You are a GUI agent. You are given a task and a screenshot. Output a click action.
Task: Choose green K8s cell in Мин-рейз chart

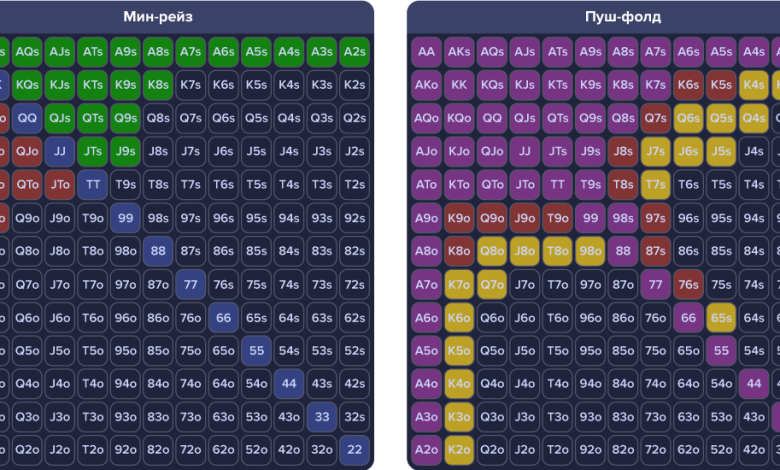(158, 85)
